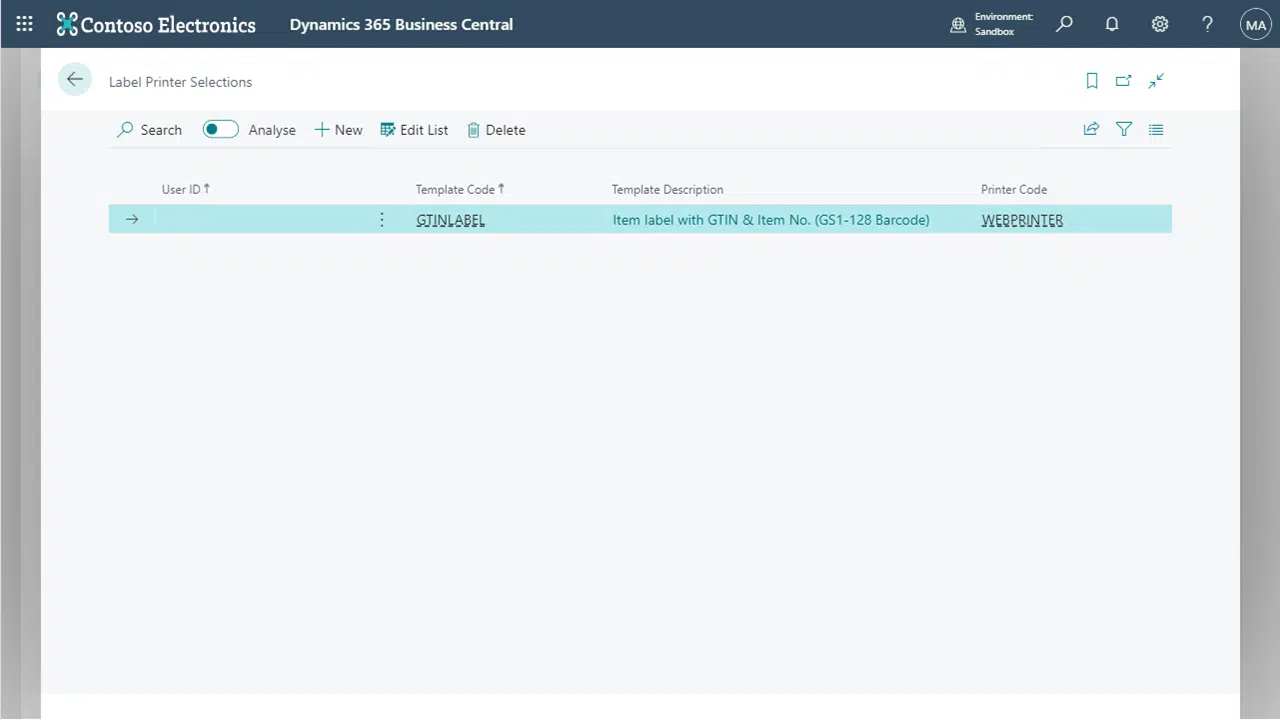Open the Template Code column sort dropdown
Image resolution: width=1280 pixels, height=720 pixels.
(458, 189)
